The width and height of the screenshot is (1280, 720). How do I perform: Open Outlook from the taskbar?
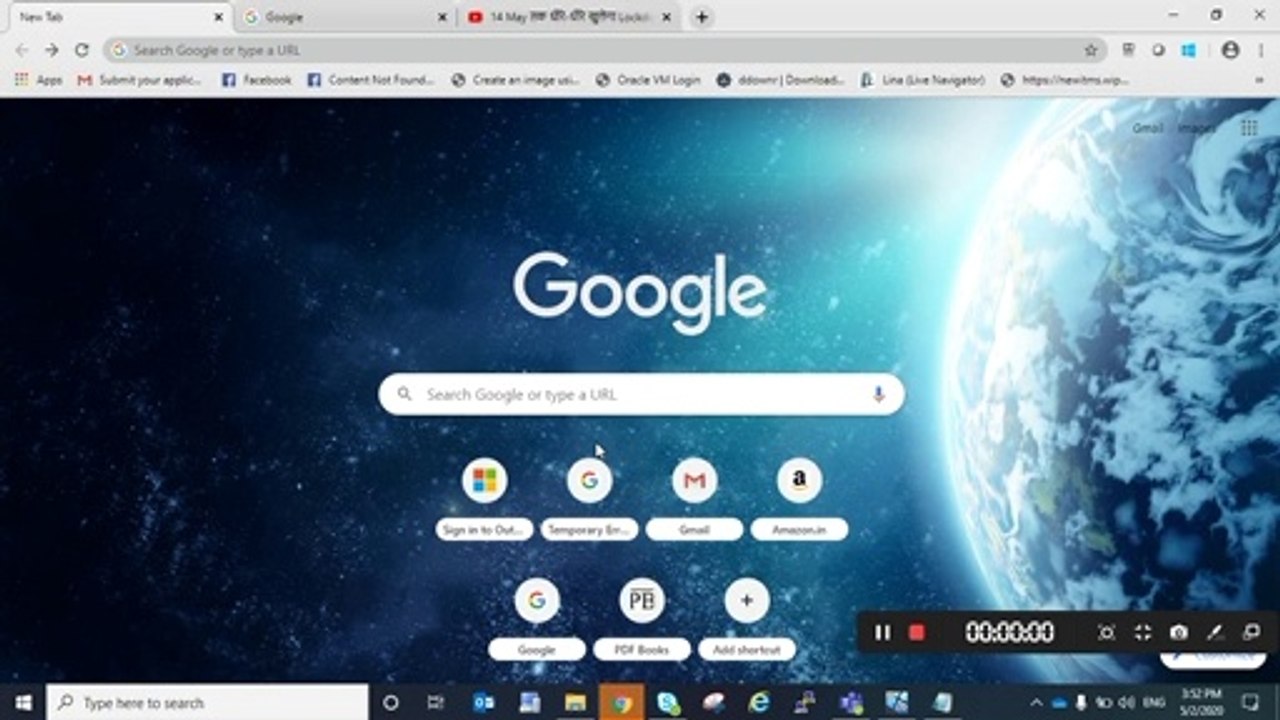[x=483, y=702]
